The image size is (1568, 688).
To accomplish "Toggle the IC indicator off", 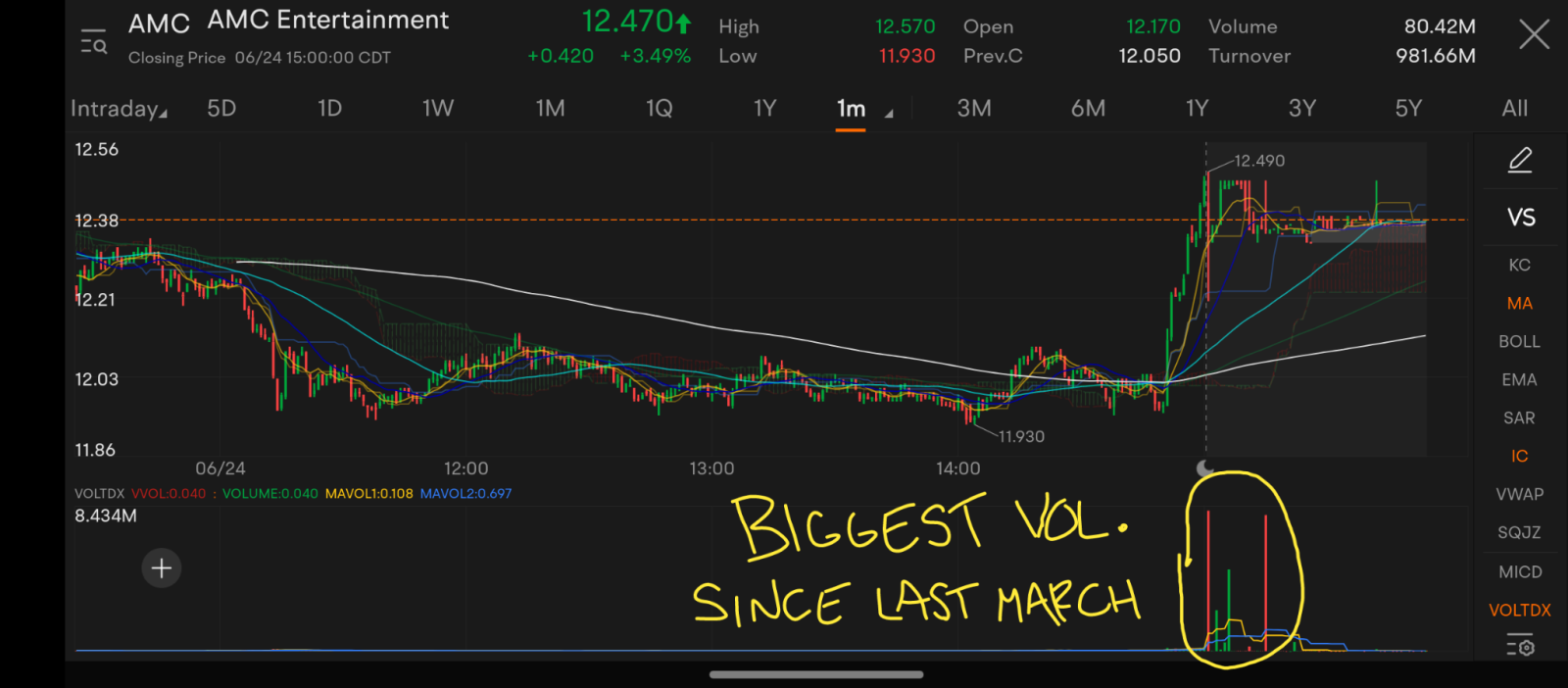I will pos(1519,456).
